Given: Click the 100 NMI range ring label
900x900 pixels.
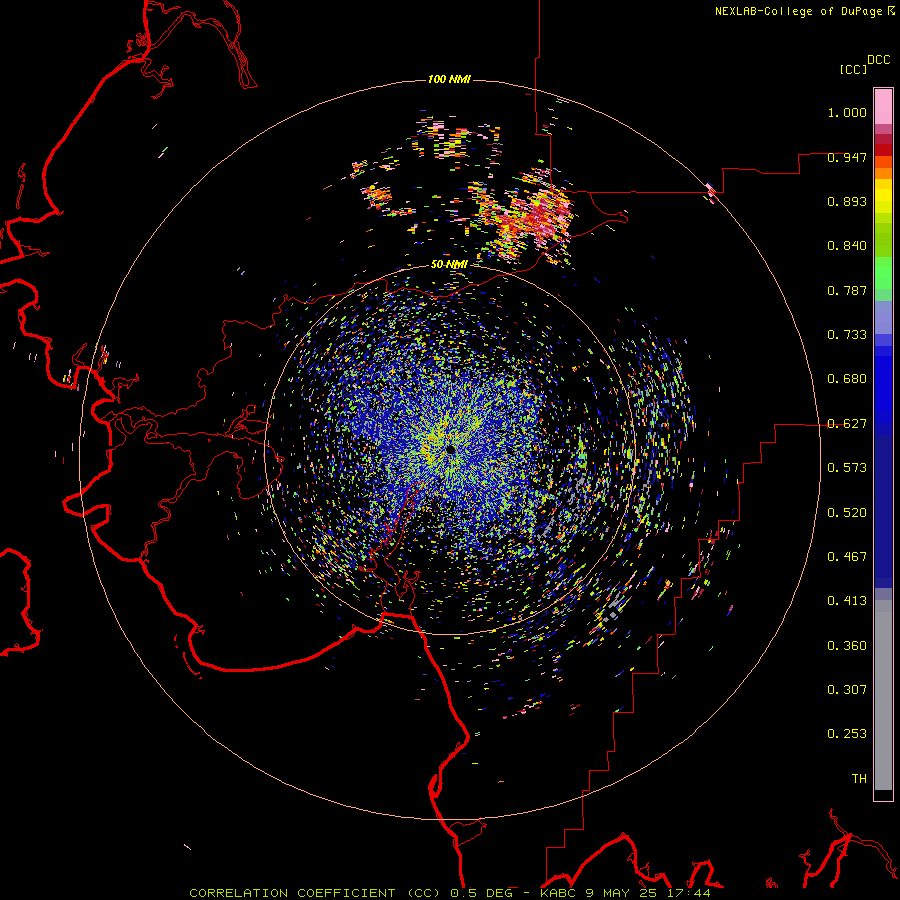Looking at the screenshot, I should 449,79.
